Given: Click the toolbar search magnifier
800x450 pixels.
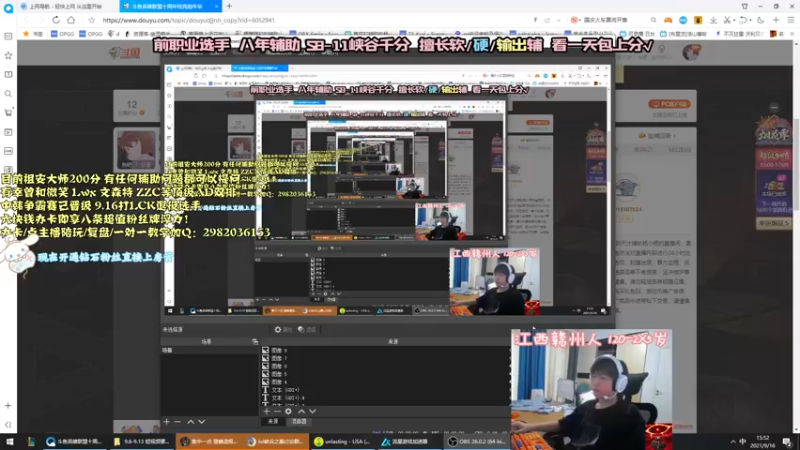Looking at the screenshot, I should 653,20.
